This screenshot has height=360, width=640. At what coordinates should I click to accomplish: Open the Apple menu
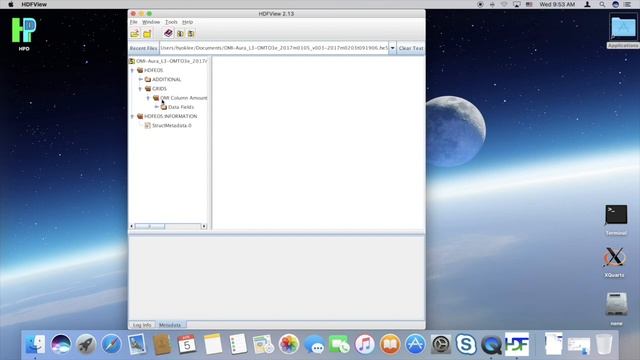pyautogui.click(x=11, y=4)
